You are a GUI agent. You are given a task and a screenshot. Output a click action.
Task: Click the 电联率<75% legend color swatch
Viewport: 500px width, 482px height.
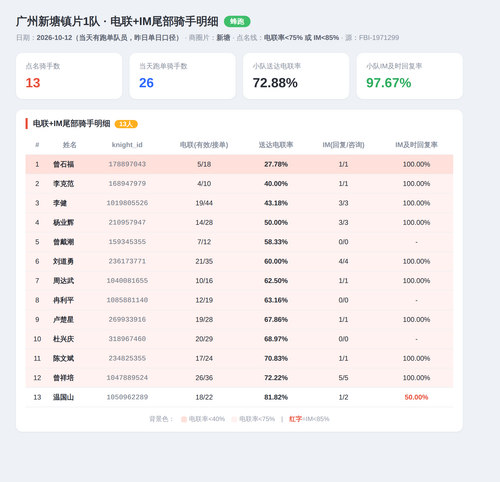234,419
